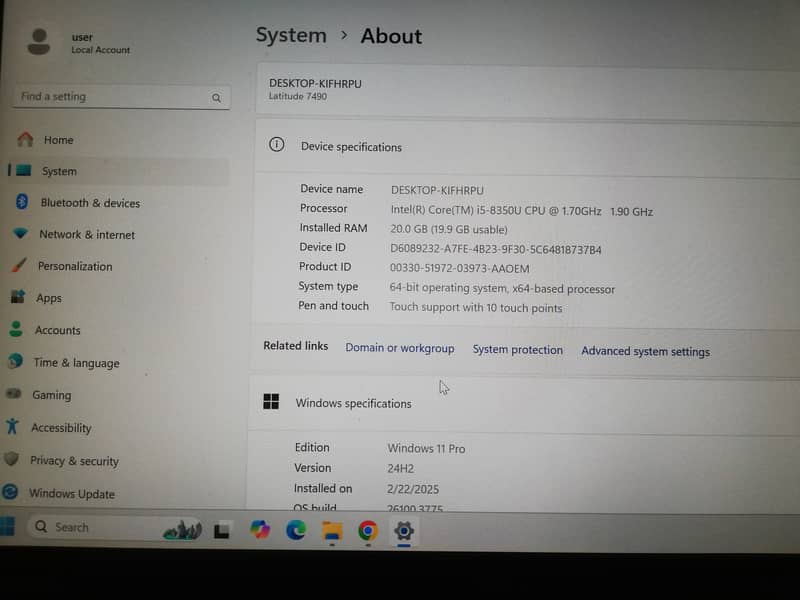
Task: Click the taskbar Search box
Action: point(115,528)
